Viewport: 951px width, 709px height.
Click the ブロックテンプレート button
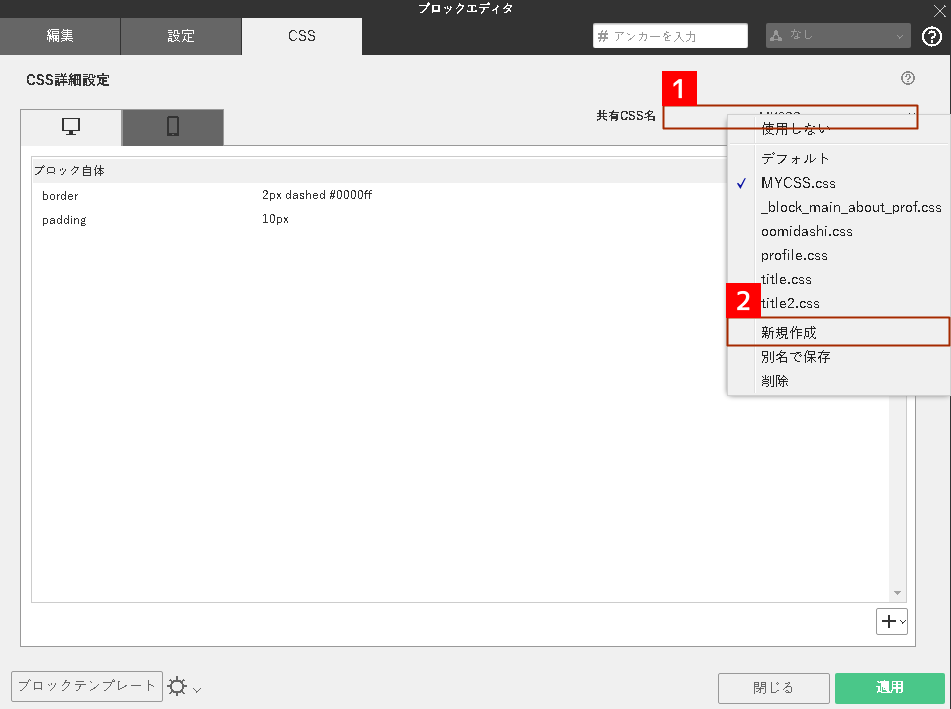pos(87,686)
